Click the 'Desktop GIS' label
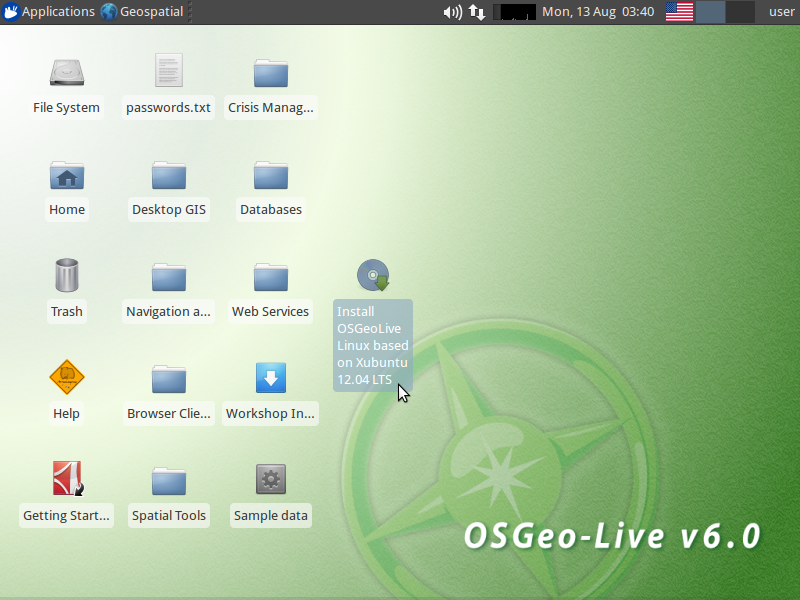 click(x=169, y=210)
